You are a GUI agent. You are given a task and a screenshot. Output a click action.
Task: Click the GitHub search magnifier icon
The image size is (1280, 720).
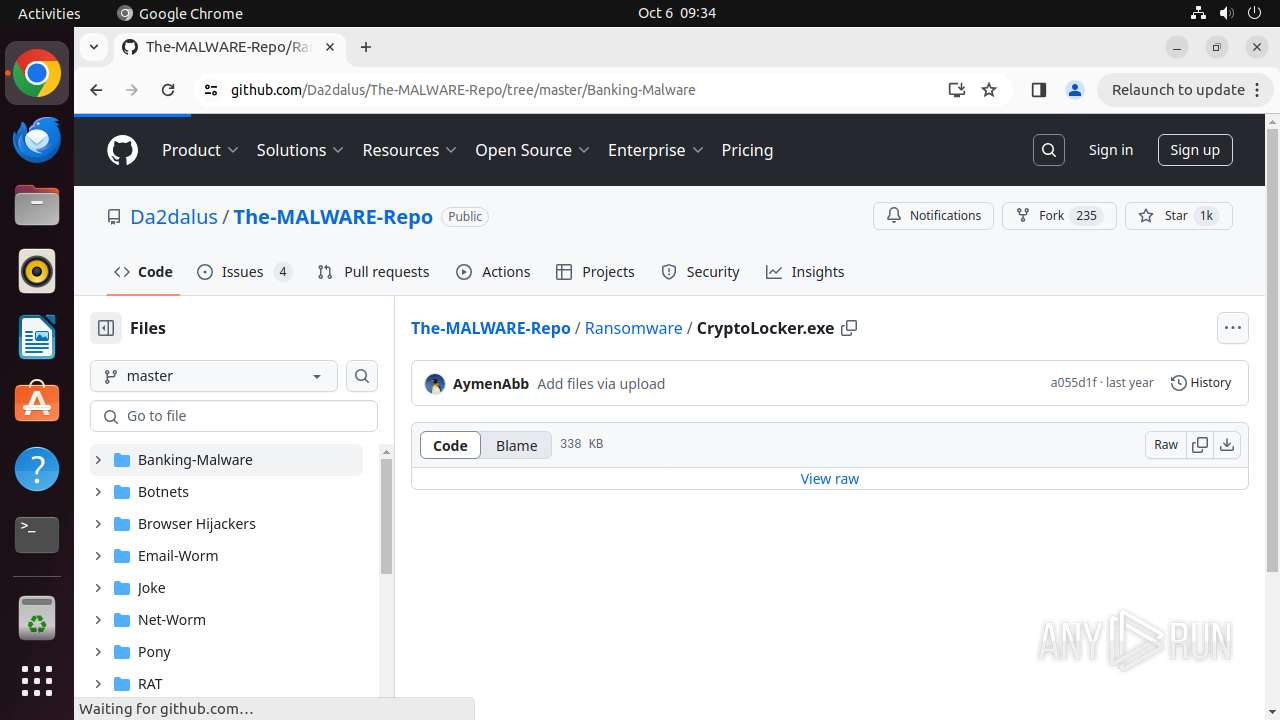(1049, 150)
